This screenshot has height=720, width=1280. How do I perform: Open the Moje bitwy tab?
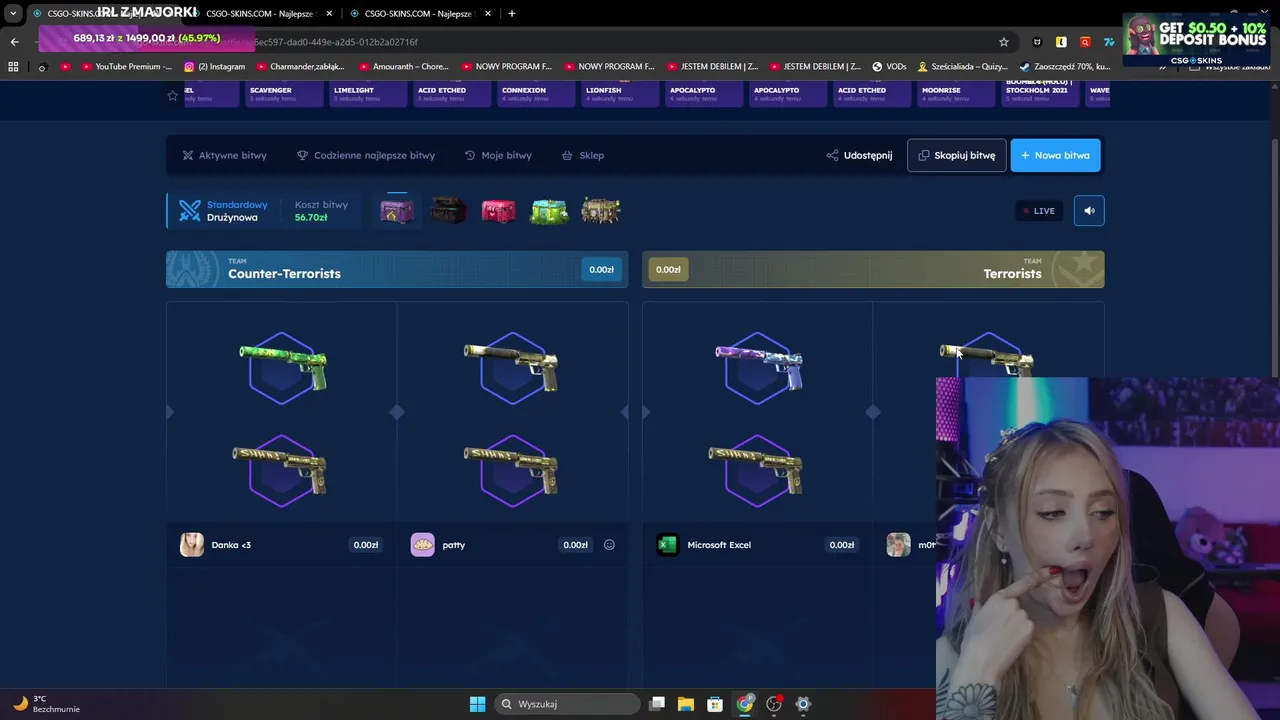498,155
